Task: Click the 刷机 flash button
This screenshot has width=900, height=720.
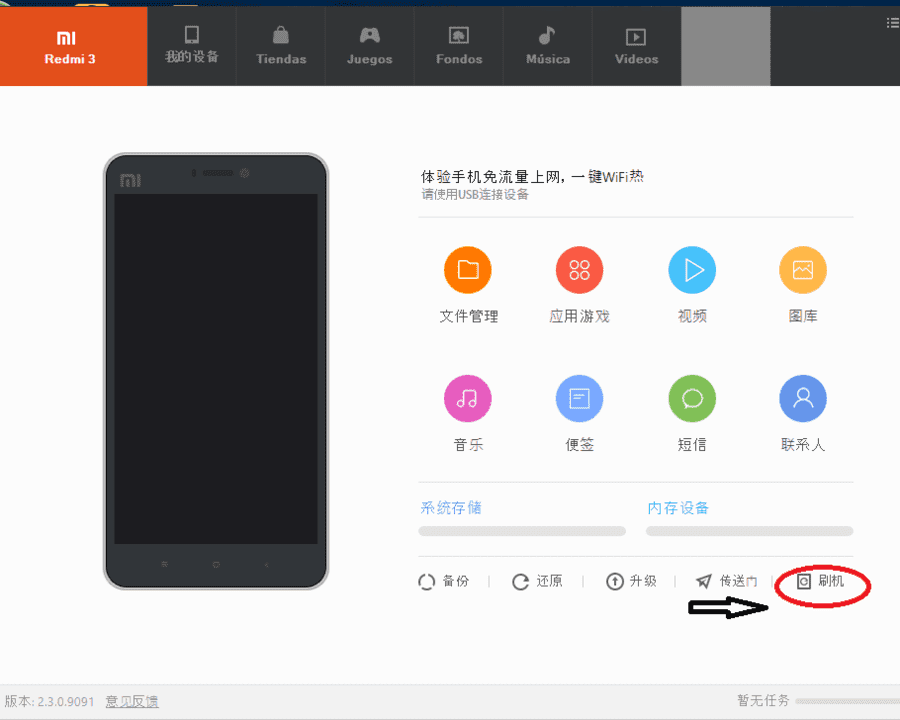Action: 821,582
